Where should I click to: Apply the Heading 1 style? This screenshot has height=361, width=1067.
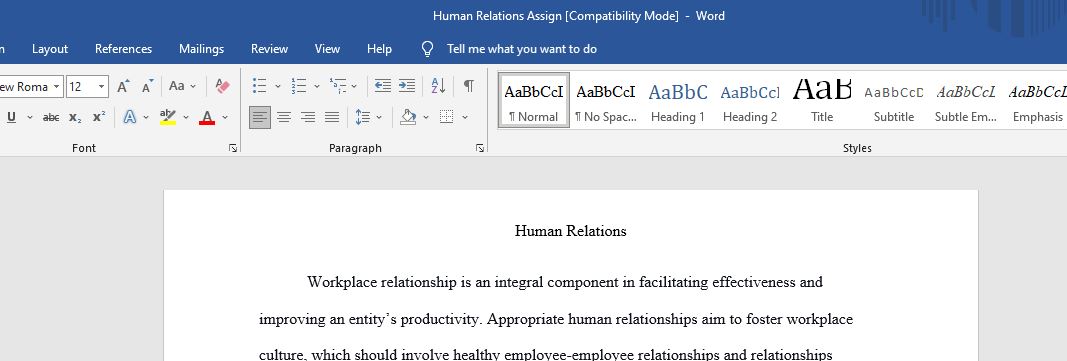(x=678, y=101)
